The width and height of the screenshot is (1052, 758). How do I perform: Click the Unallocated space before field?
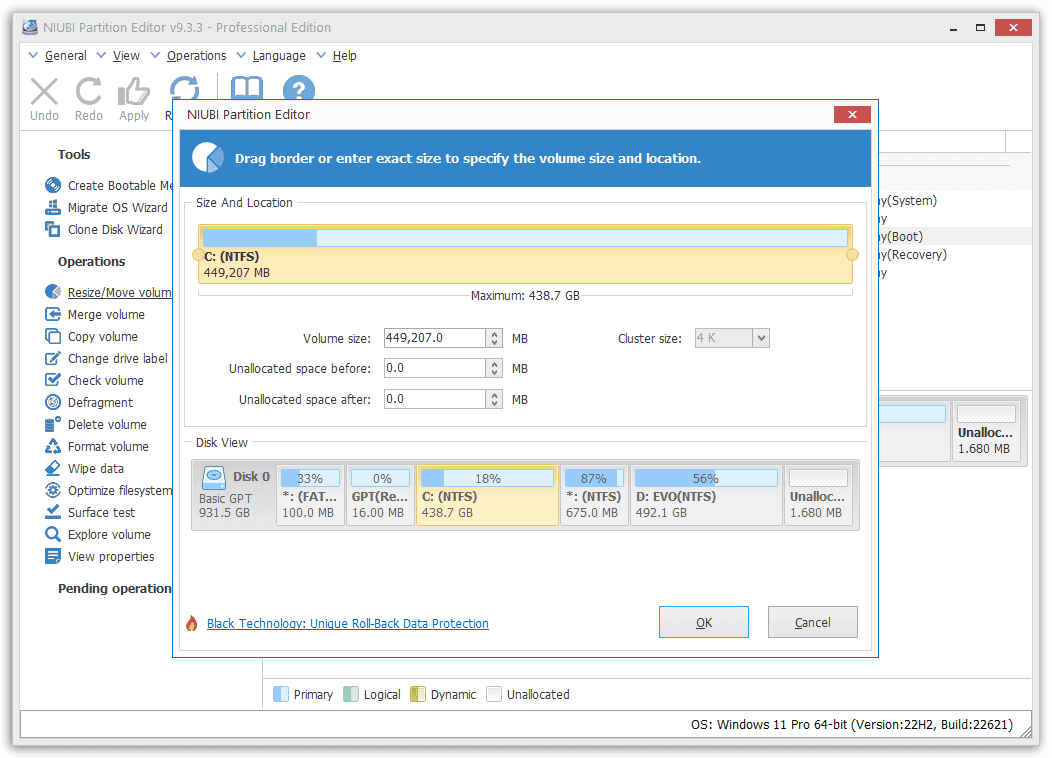435,368
